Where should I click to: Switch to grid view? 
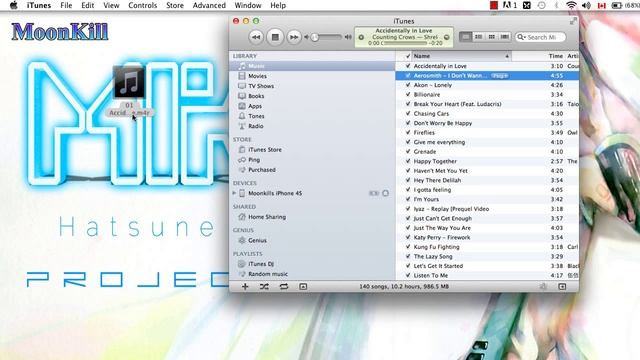pyautogui.click(x=491, y=37)
